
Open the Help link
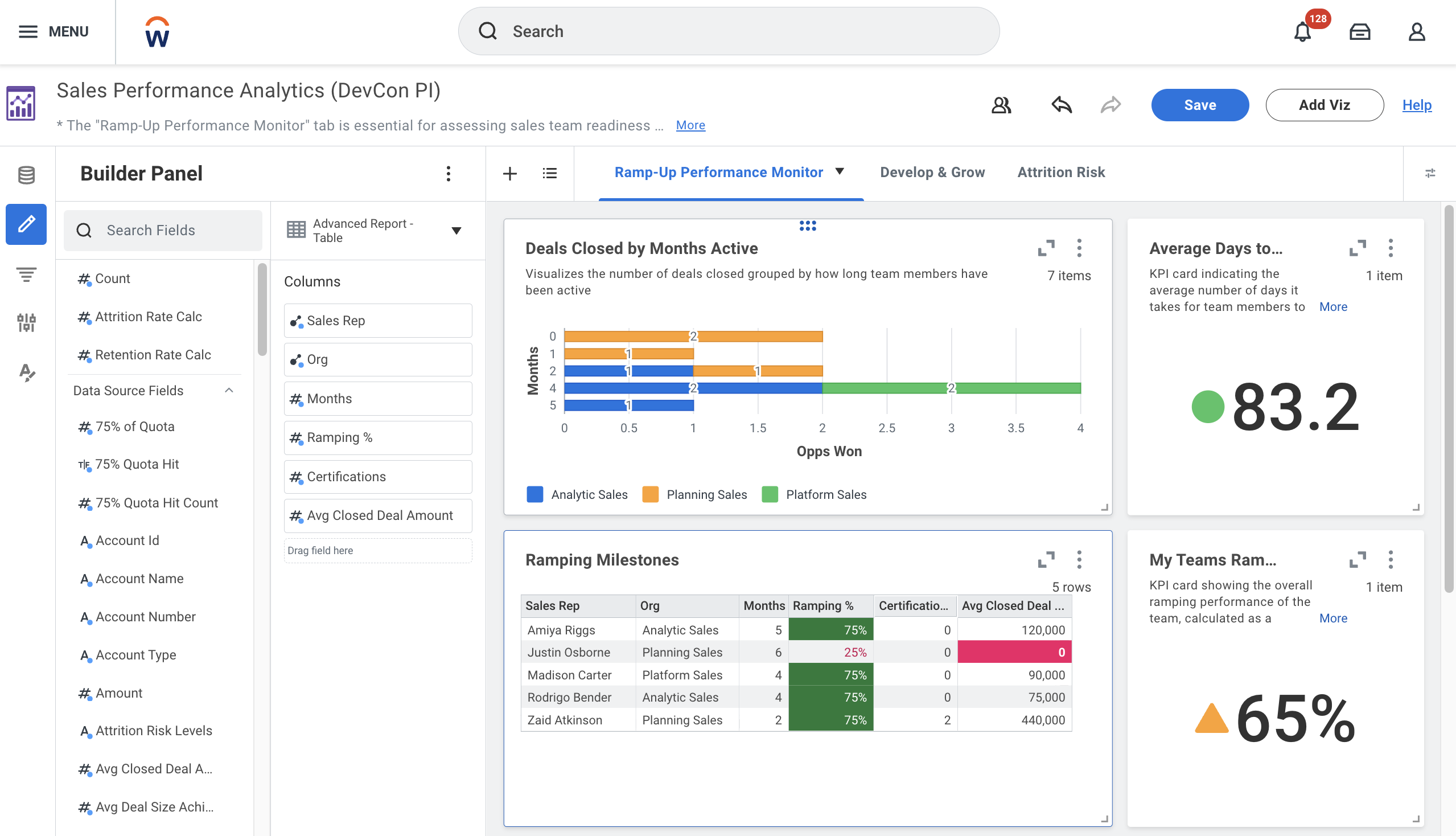click(x=1416, y=105)
